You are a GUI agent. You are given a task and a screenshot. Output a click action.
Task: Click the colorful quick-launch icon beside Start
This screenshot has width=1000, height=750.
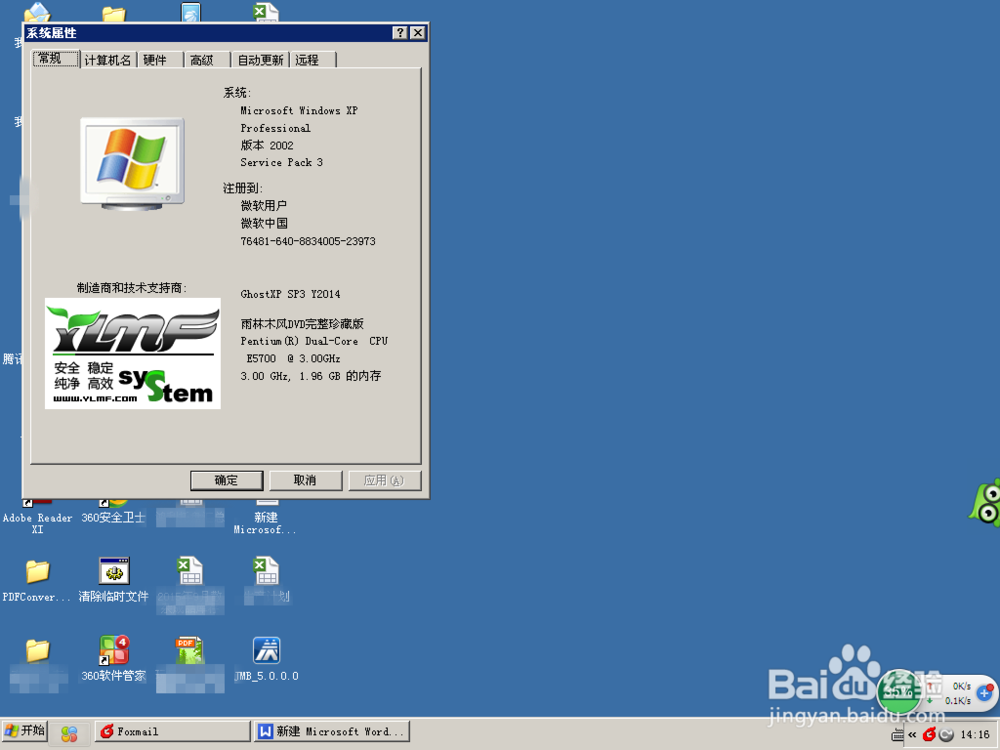click(x=69, y=733)
